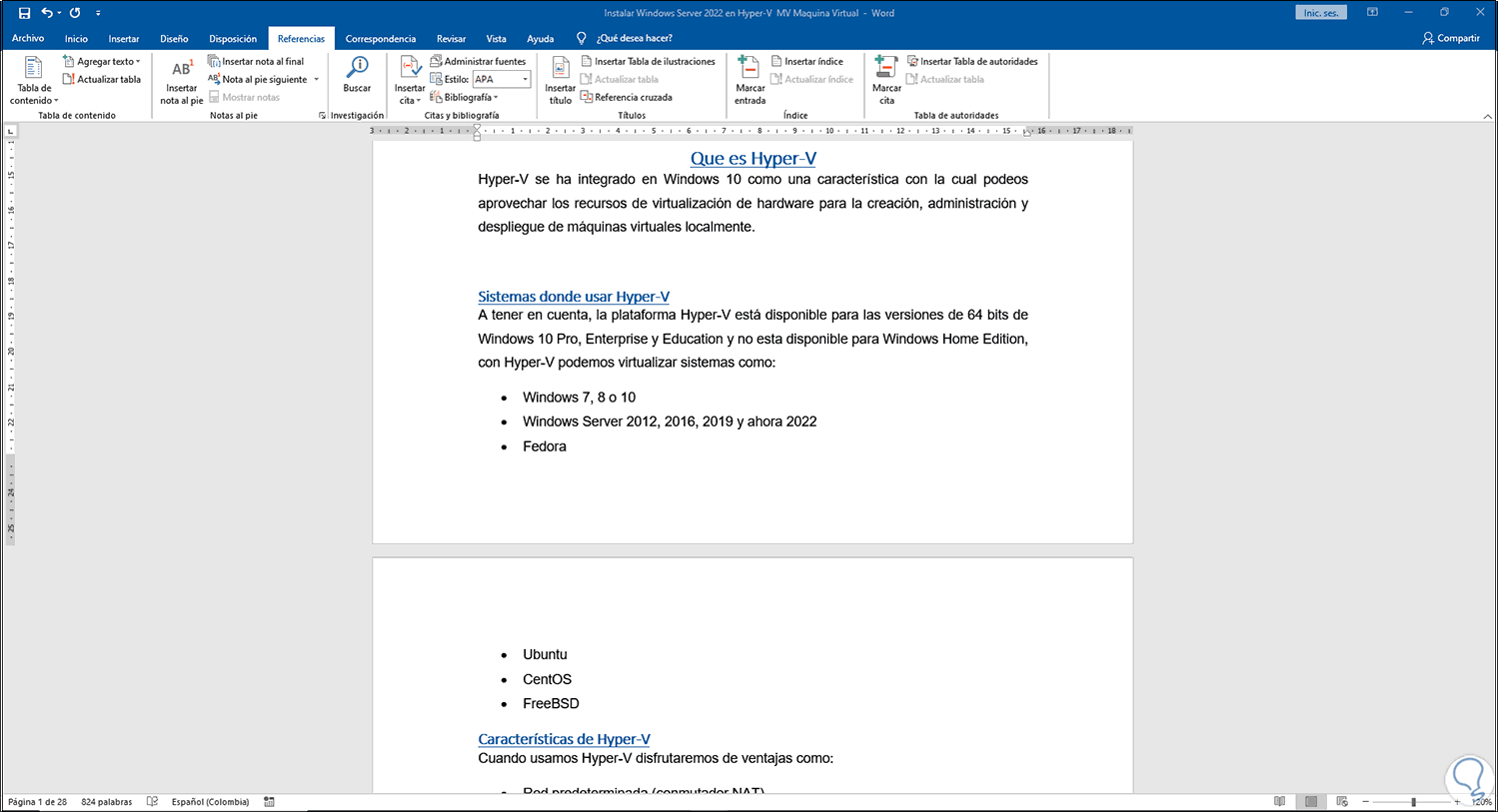
Task: Click the macro recording icon in status bar
Action: point(270,801)
